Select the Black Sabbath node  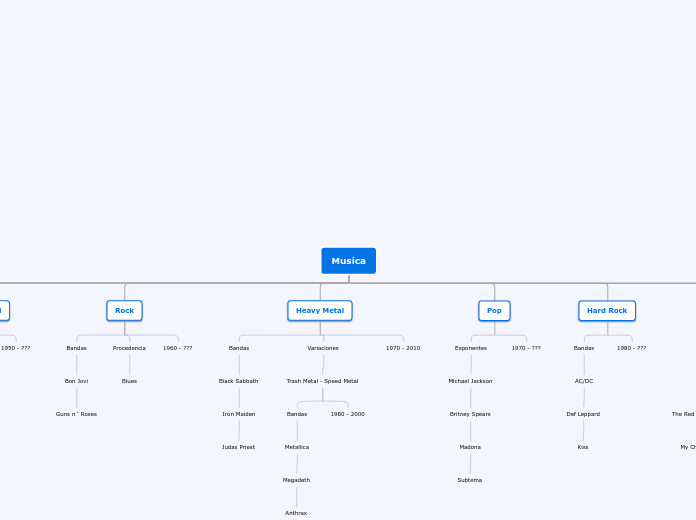pos(238,381)
